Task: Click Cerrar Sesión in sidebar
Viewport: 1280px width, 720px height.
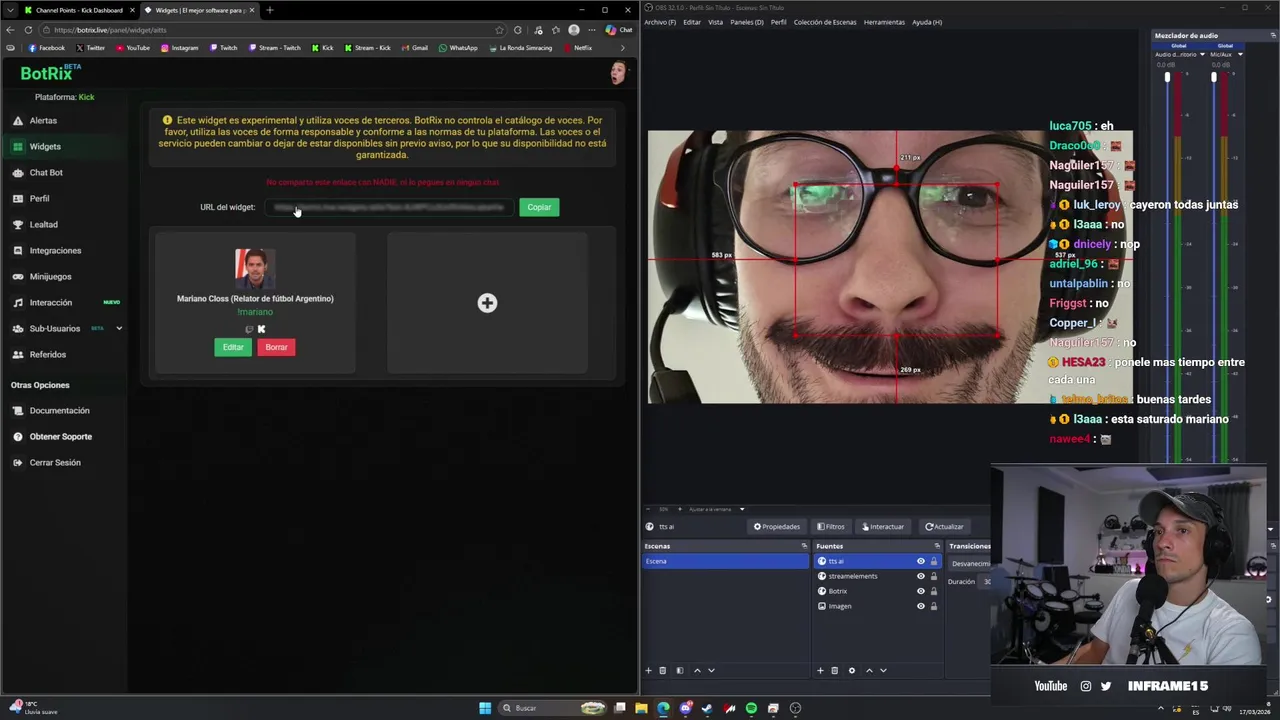Action: coord(55,462)
